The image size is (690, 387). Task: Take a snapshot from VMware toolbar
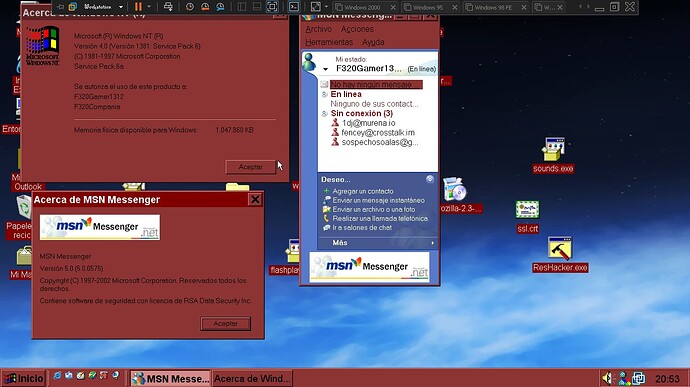point(190,7)
